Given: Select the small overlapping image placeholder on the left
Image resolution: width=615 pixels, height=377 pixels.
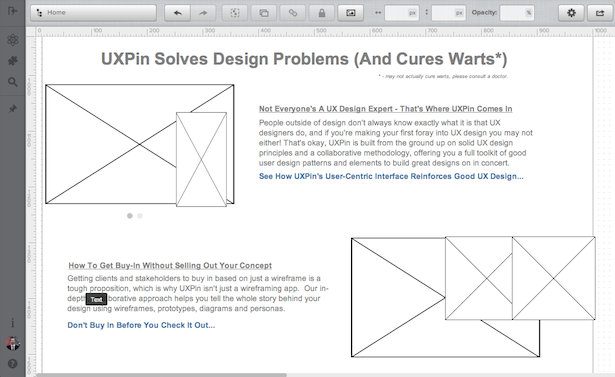Looking at the screenshot, I should click(201, 159).
